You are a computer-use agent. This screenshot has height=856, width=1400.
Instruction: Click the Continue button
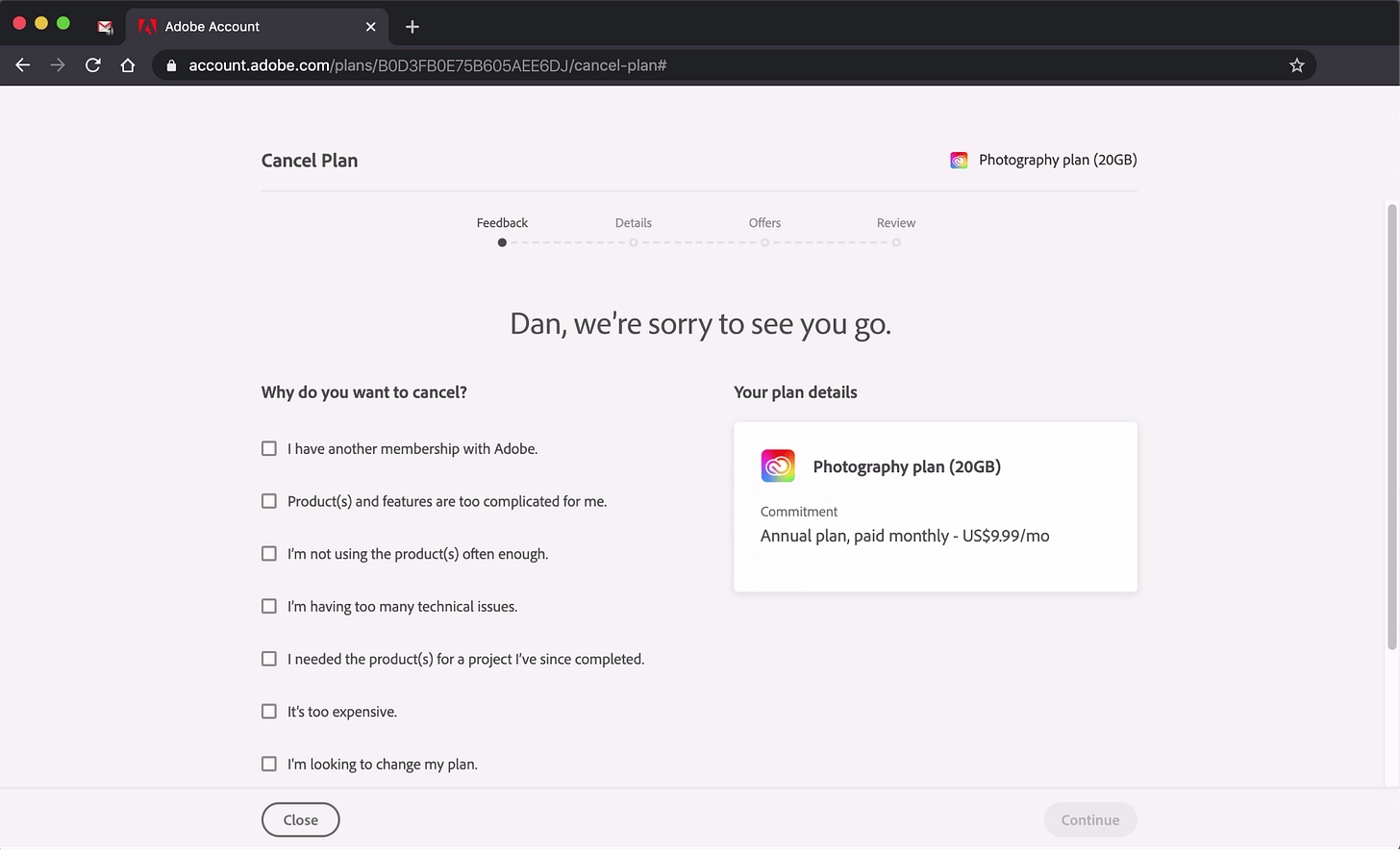point(1090,820)
